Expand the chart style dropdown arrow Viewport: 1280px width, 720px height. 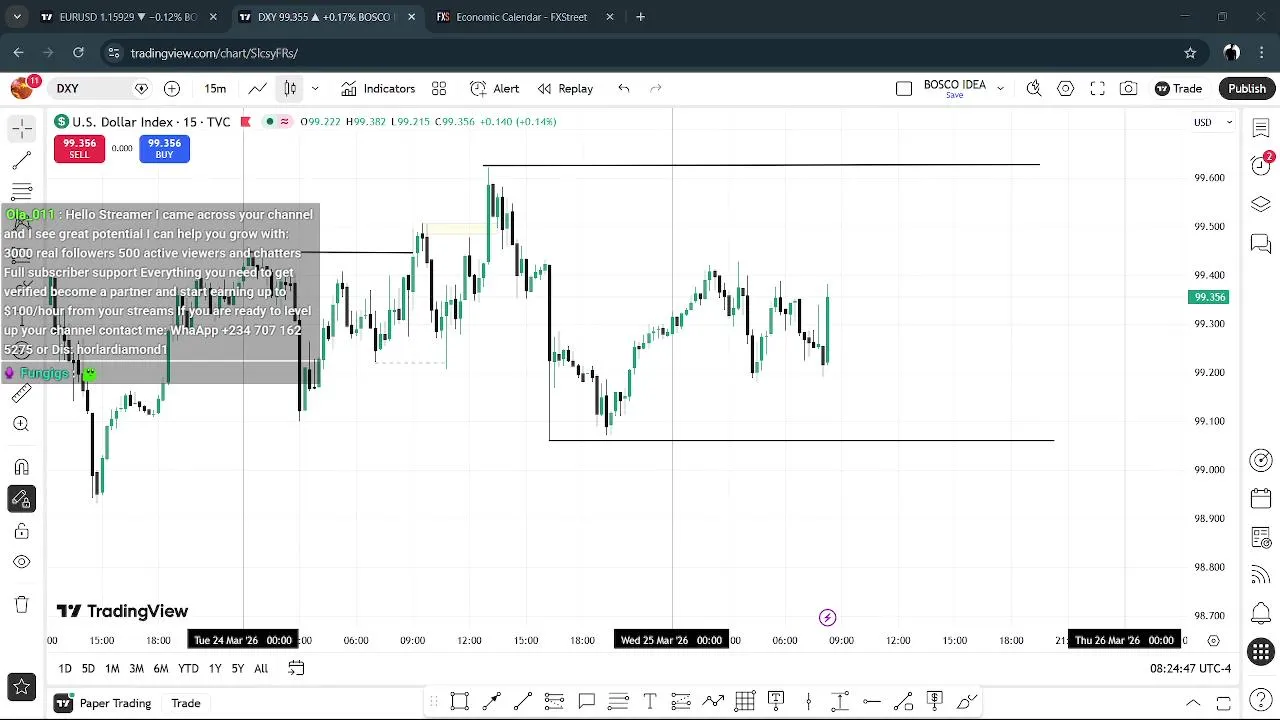click(315, 89)
